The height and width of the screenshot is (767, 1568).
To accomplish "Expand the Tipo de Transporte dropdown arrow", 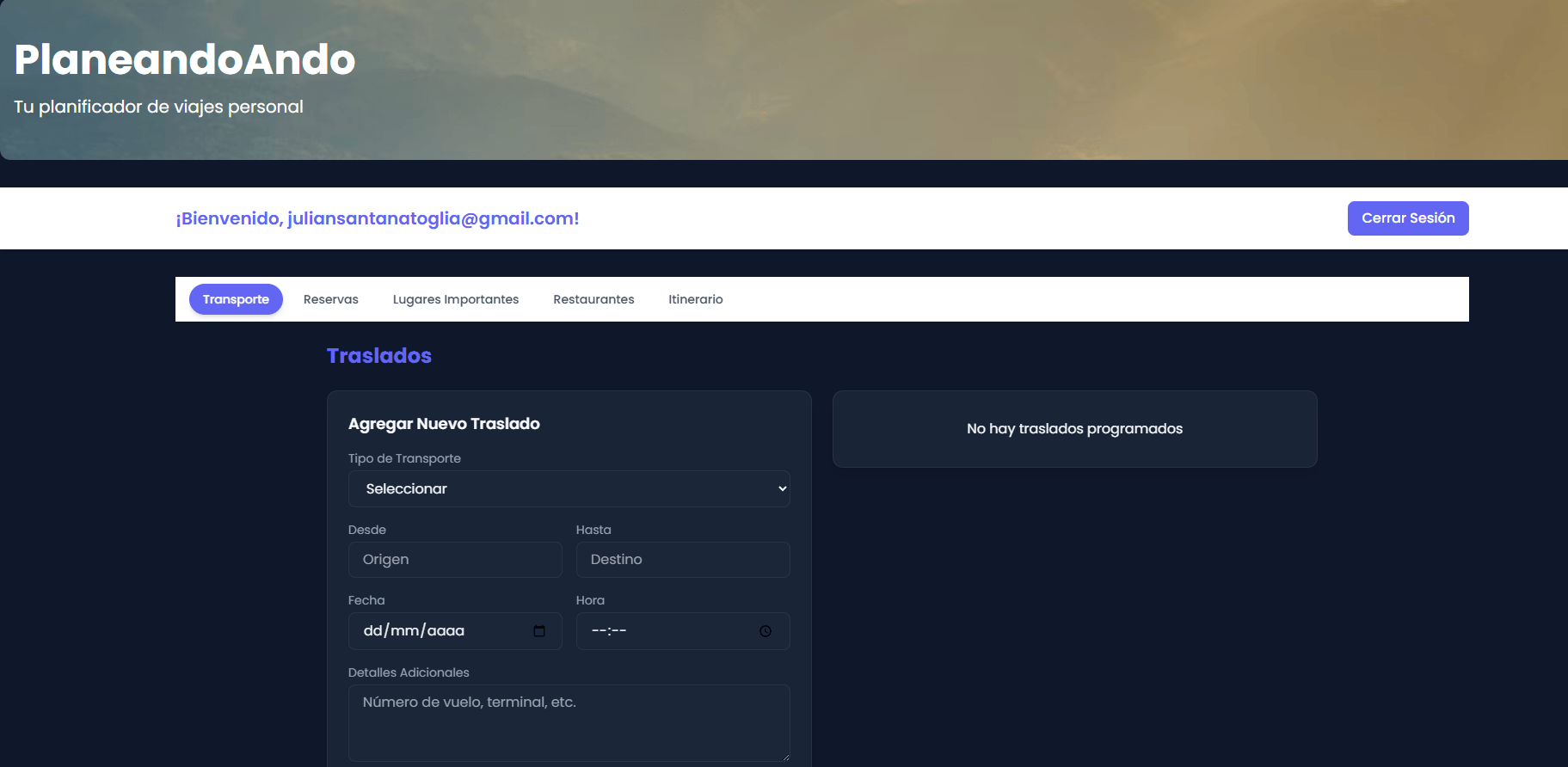I will 782,488.
